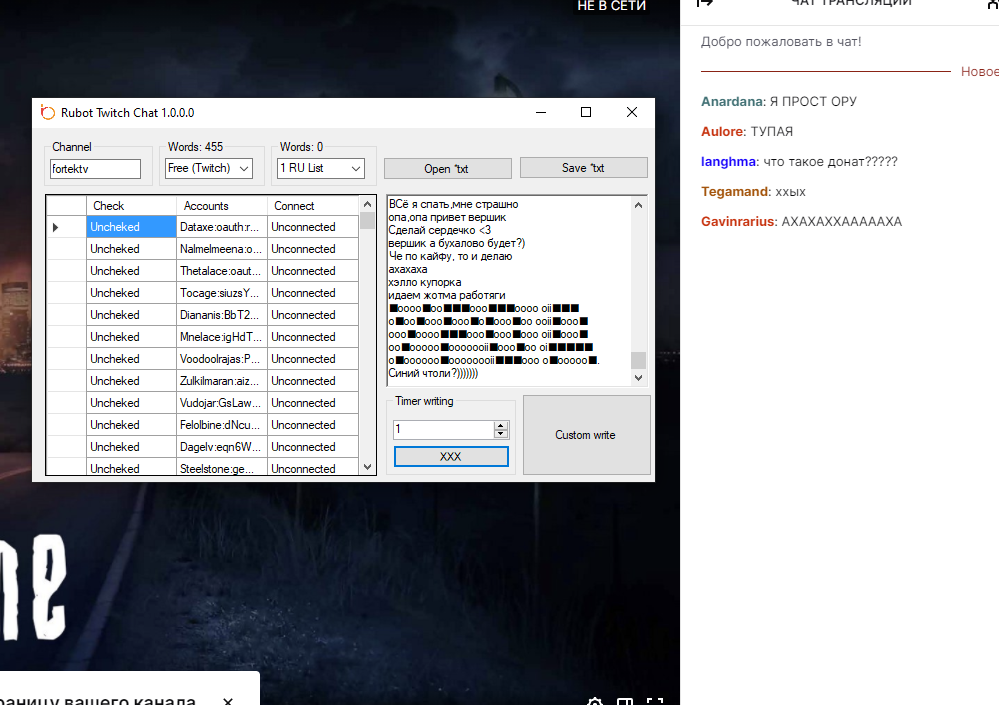
Task: Click the row selector arrow for Dataxe
Action: point(56,228)
